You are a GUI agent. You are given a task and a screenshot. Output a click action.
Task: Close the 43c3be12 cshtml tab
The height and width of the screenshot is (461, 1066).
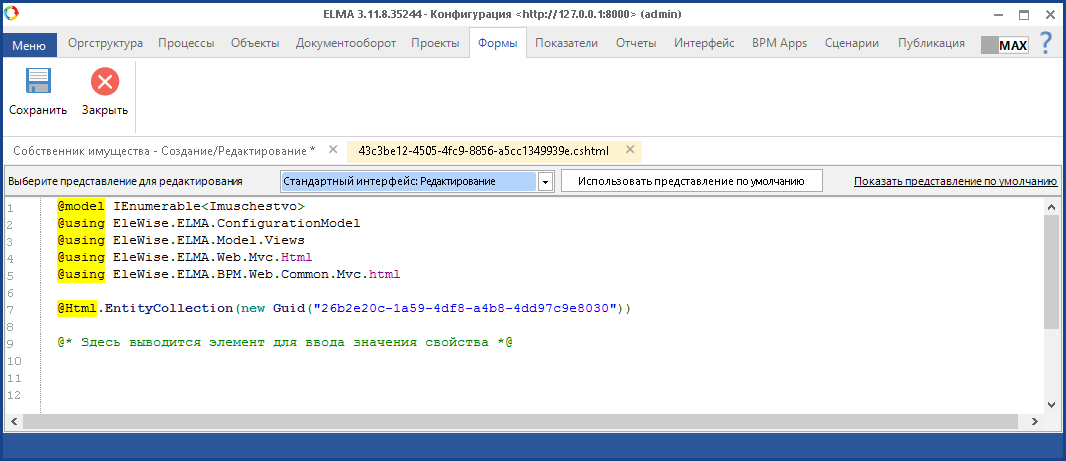630,150
